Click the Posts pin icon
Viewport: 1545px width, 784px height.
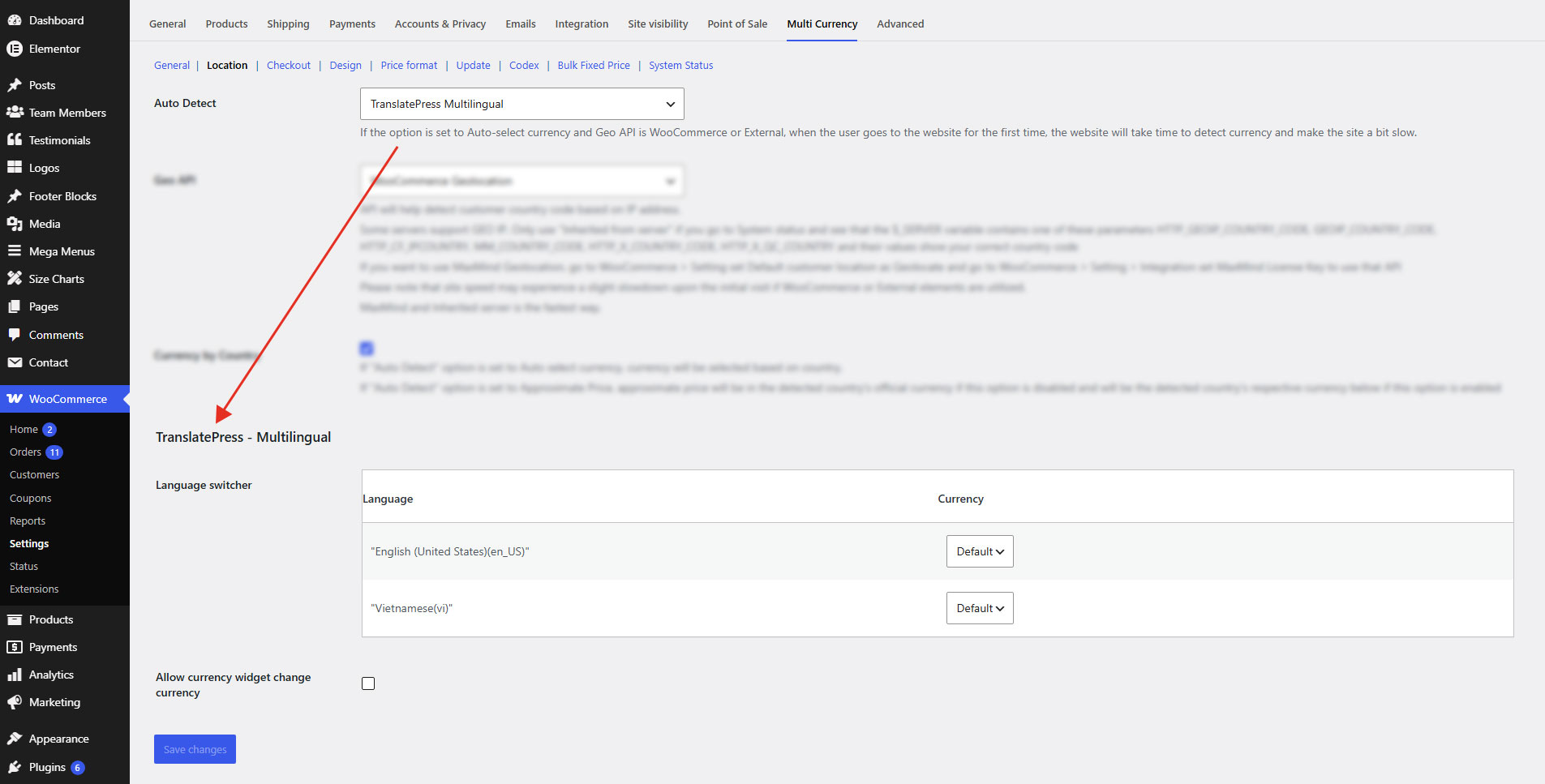[15, 85]
